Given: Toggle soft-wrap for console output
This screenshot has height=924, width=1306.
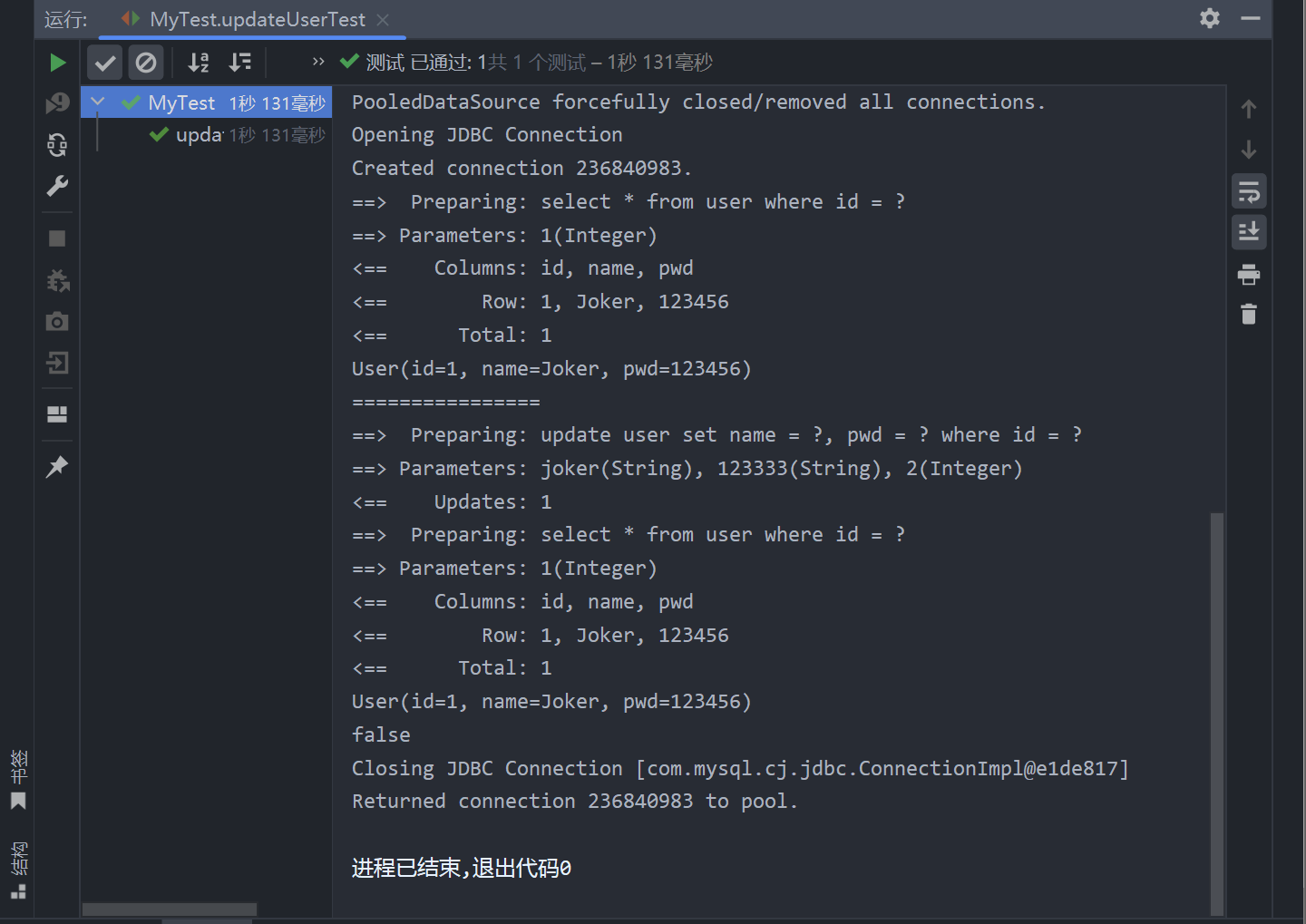Looking at the screenshot, I should click(1249, 192).
